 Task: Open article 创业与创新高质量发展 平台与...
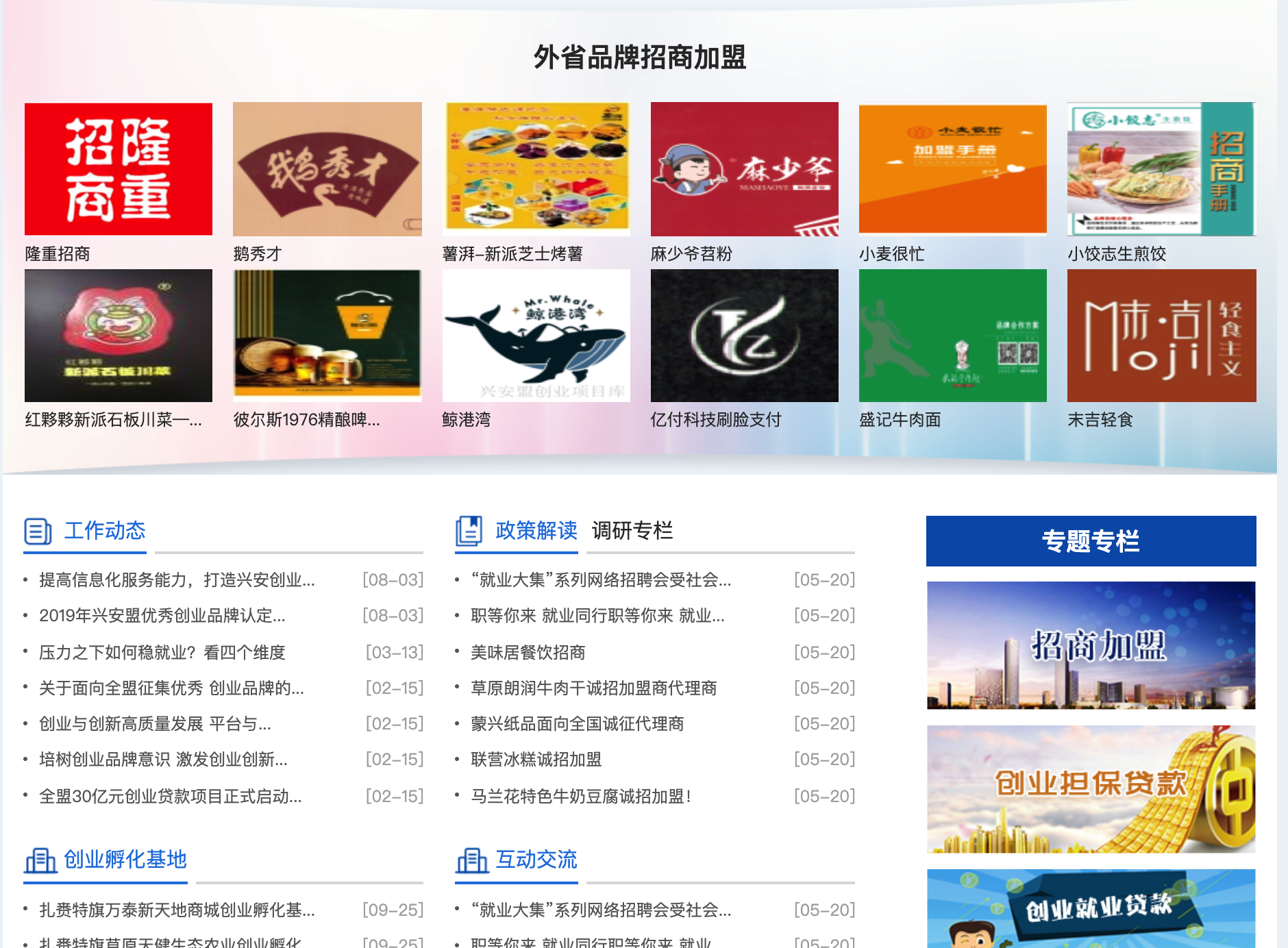(155, 724)
